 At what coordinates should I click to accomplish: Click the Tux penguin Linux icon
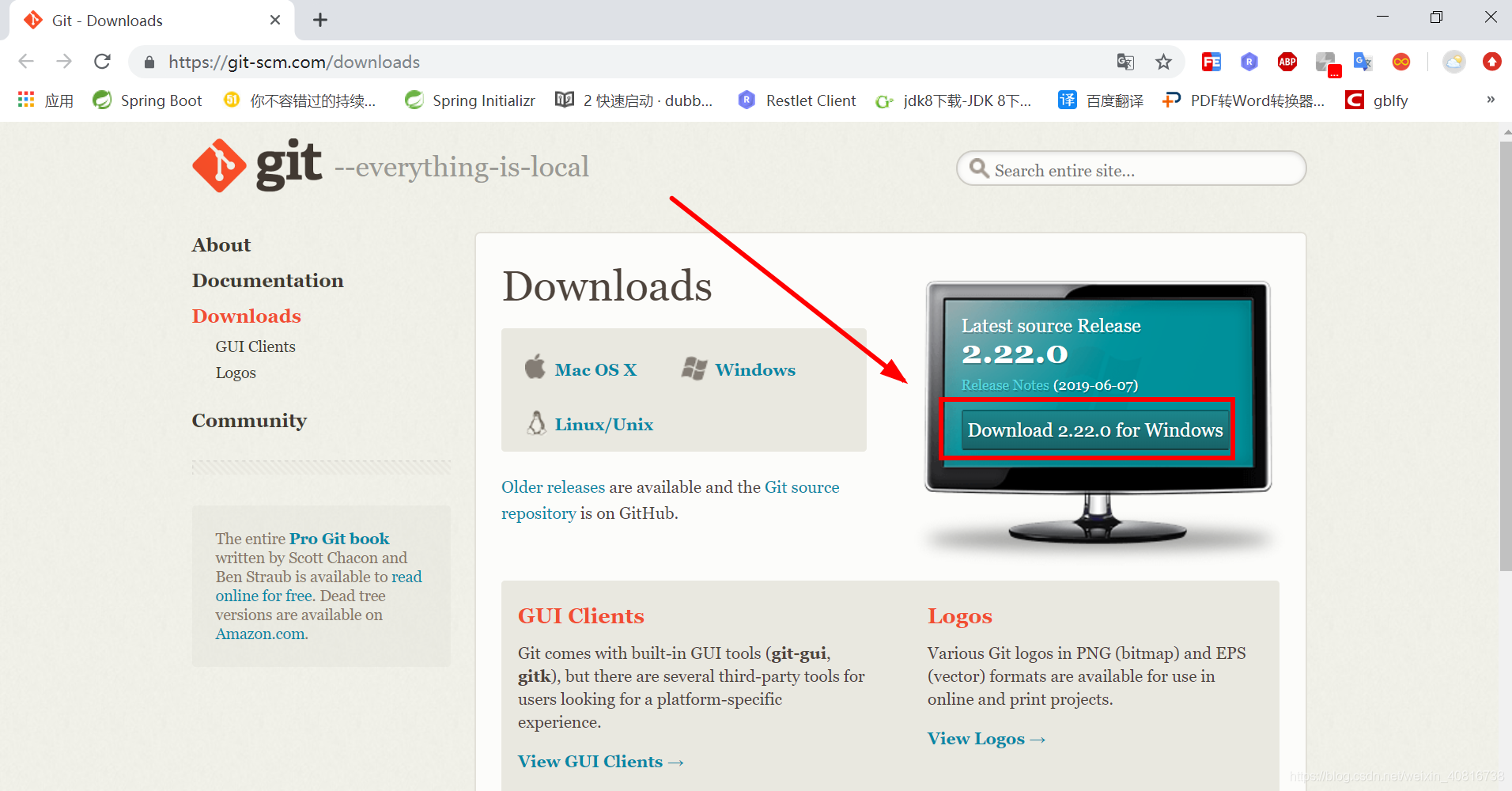(536, 422)
